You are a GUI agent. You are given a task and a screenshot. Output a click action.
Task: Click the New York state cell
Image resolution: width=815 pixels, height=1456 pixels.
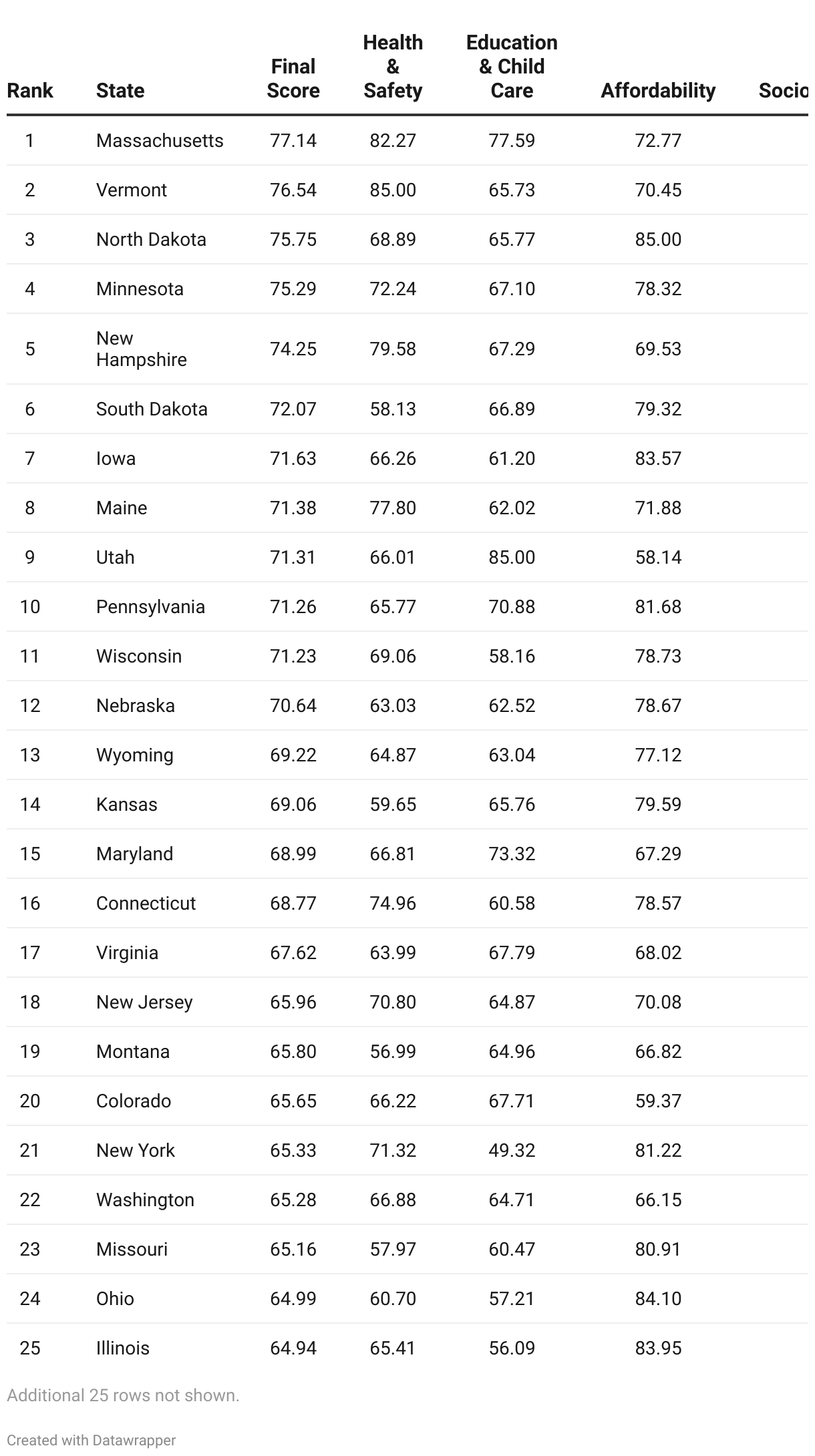(x=135, y=1151)
